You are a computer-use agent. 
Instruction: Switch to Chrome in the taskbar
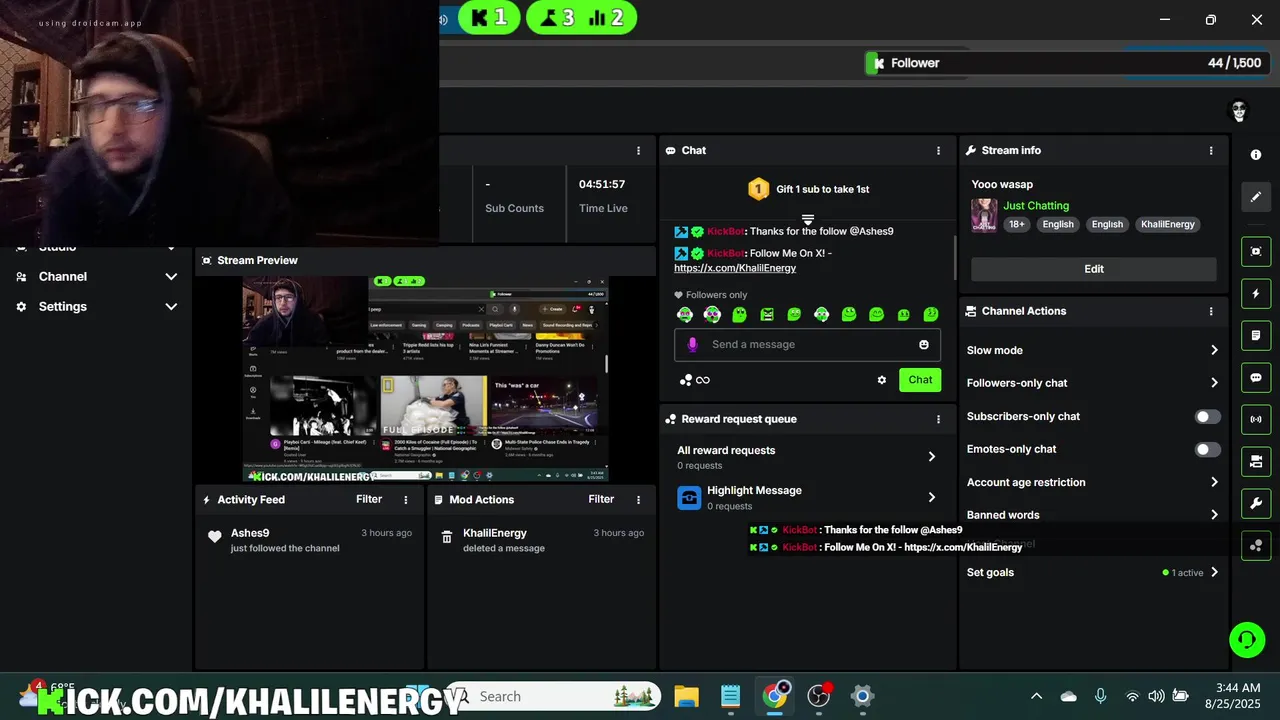pos(775,696)
